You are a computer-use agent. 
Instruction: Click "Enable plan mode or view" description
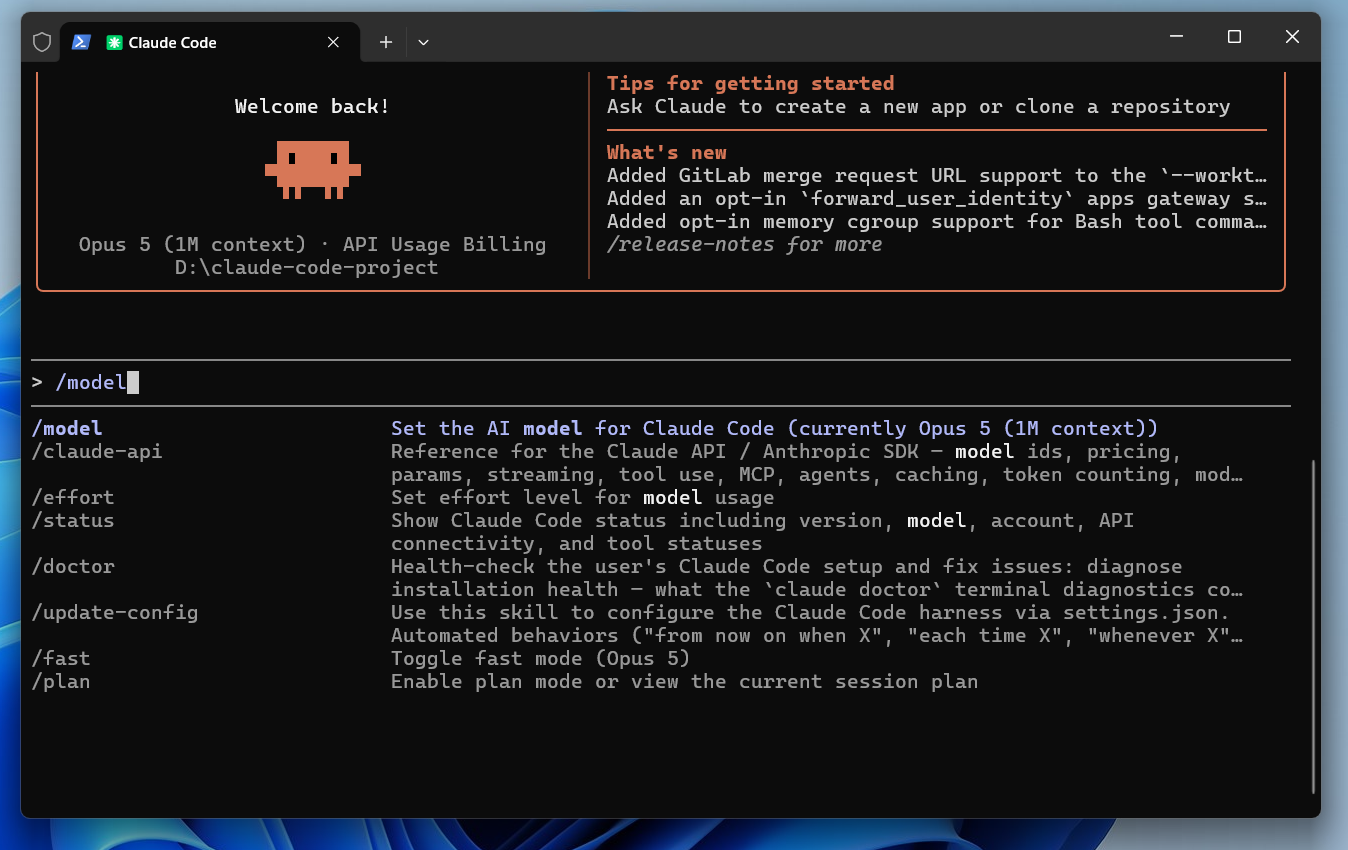684,681
